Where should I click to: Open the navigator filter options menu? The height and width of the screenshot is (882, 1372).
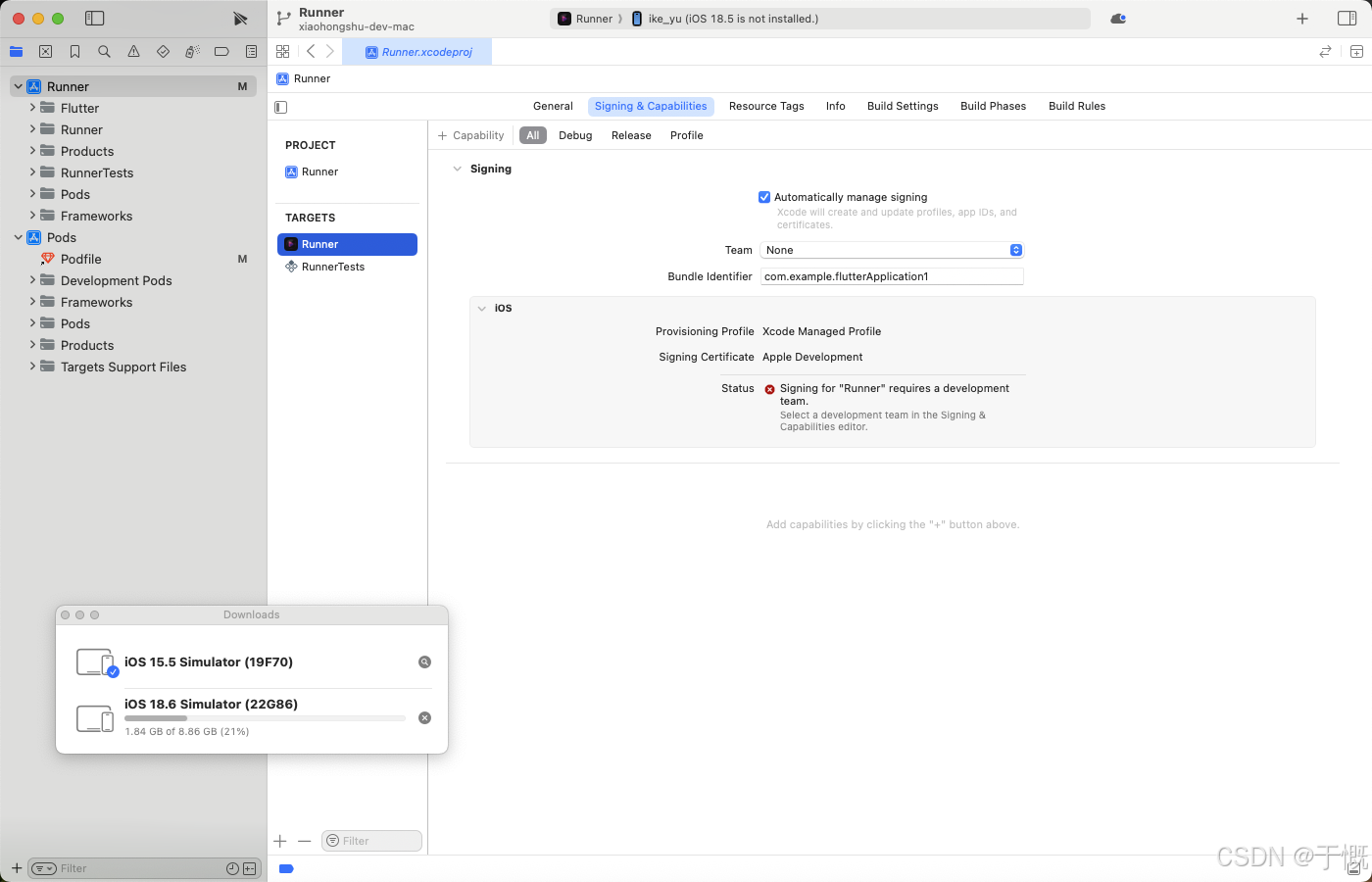click(44, 868)
